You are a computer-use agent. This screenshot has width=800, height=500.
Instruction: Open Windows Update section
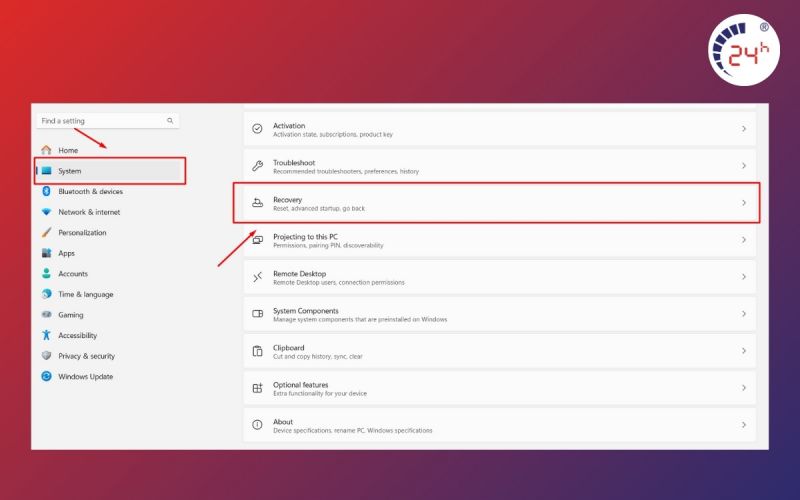point(86,377)
